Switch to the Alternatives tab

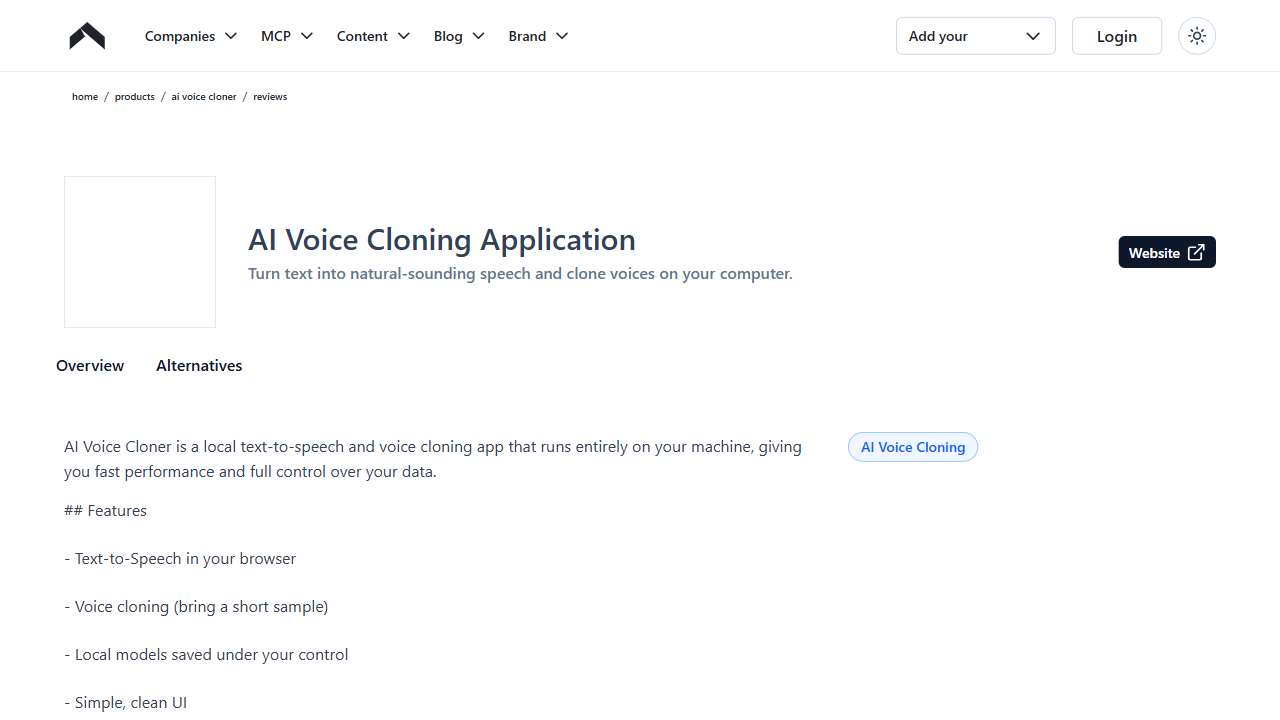pos(199,365)
